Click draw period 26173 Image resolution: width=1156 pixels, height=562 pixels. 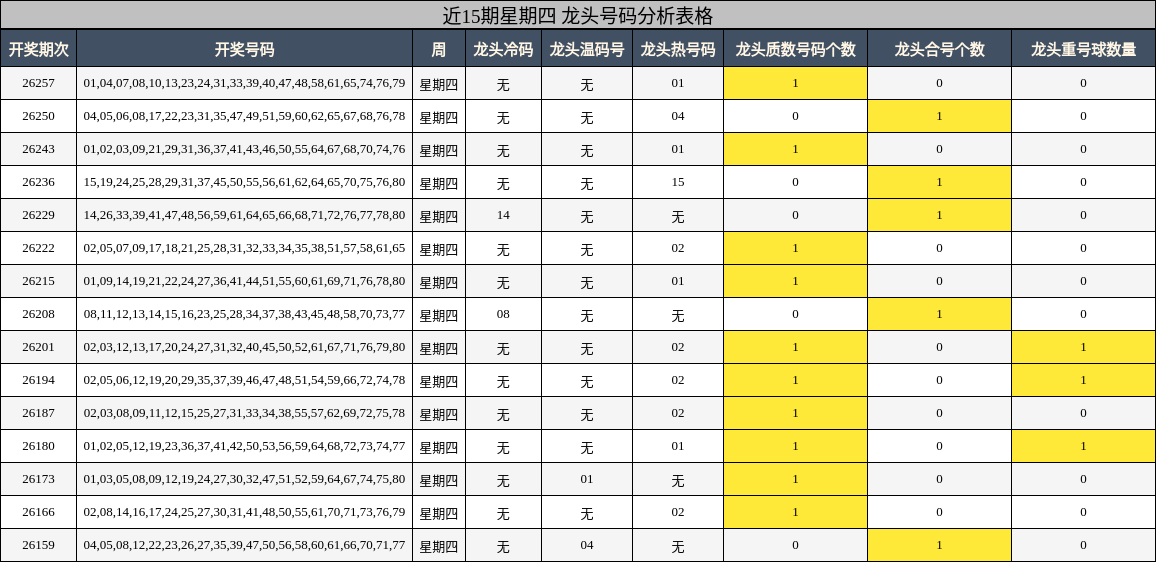pyautogui.click(x=38, y=479)
